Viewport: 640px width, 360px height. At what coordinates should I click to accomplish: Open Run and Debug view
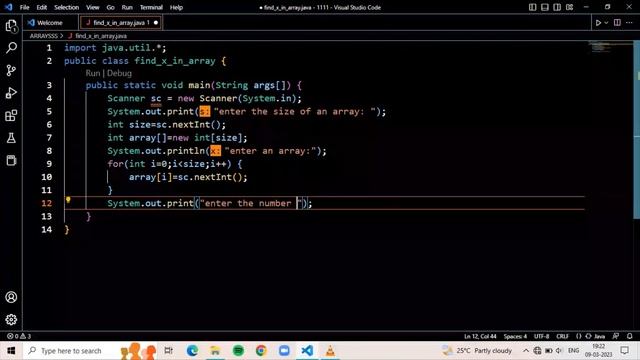pos(11,93)
